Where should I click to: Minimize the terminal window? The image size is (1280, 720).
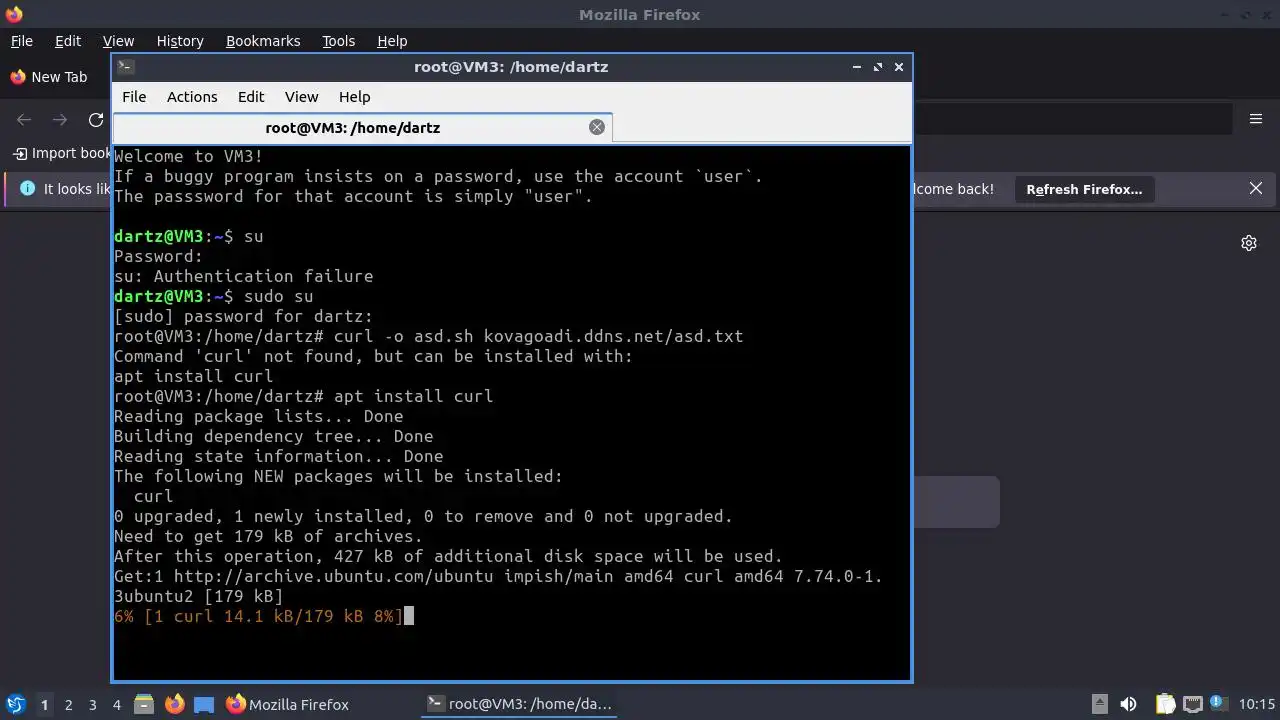click(x=857, y=67)
